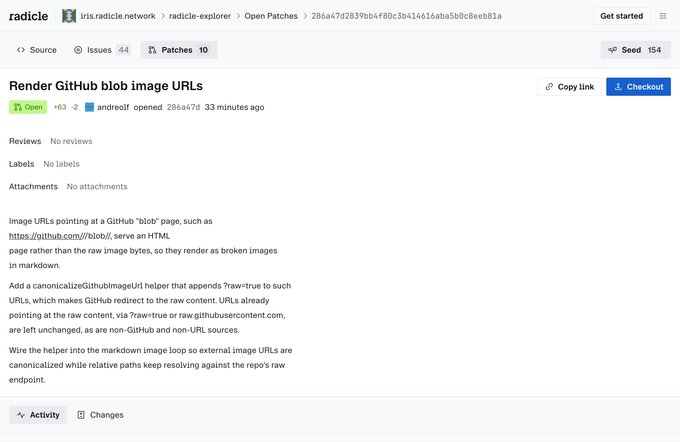Image resolution: width=680 pixels, height=442 pixels.
Task: Click the short commit hash 286a47d
Action: [x=183, y=107]
